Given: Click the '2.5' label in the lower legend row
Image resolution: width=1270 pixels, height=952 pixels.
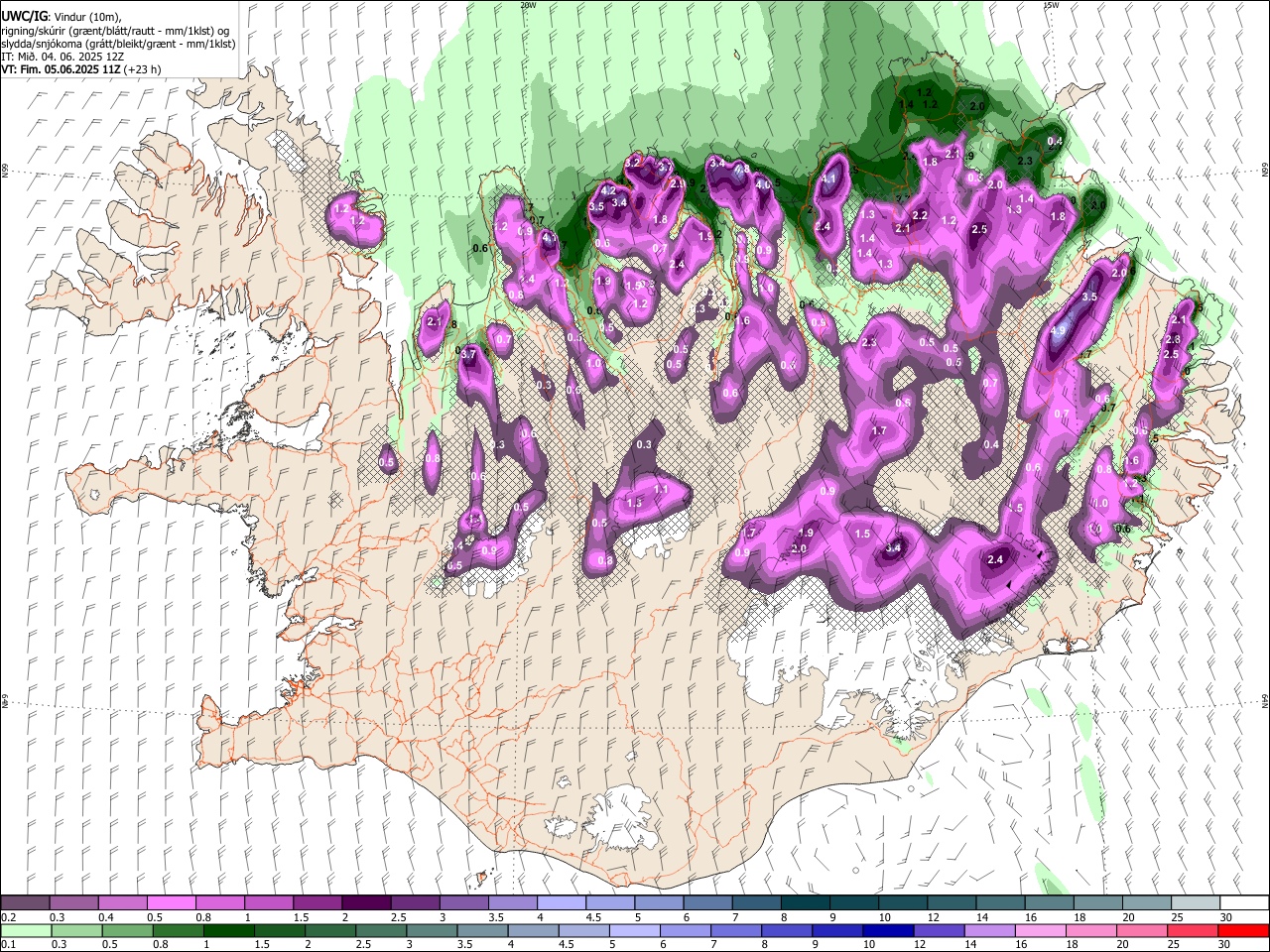Looking at the screenshot, I should pos(362,944).
